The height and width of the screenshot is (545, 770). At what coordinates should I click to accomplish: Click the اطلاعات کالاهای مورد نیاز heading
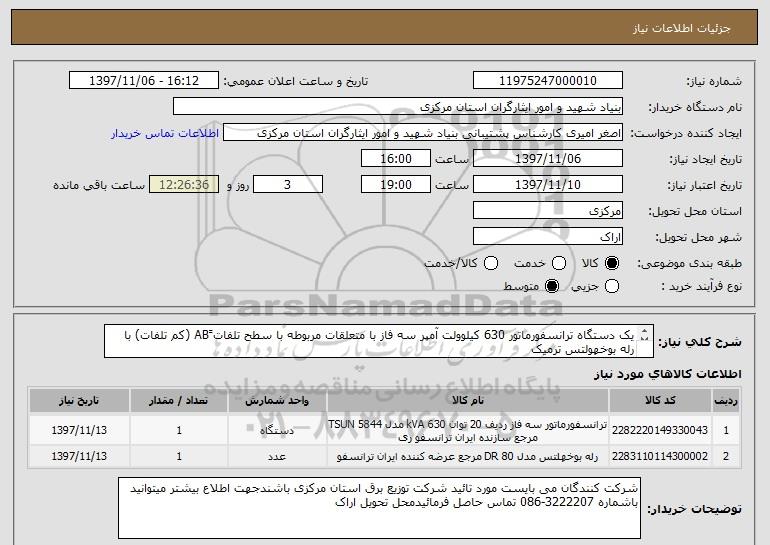click(668, 374)
